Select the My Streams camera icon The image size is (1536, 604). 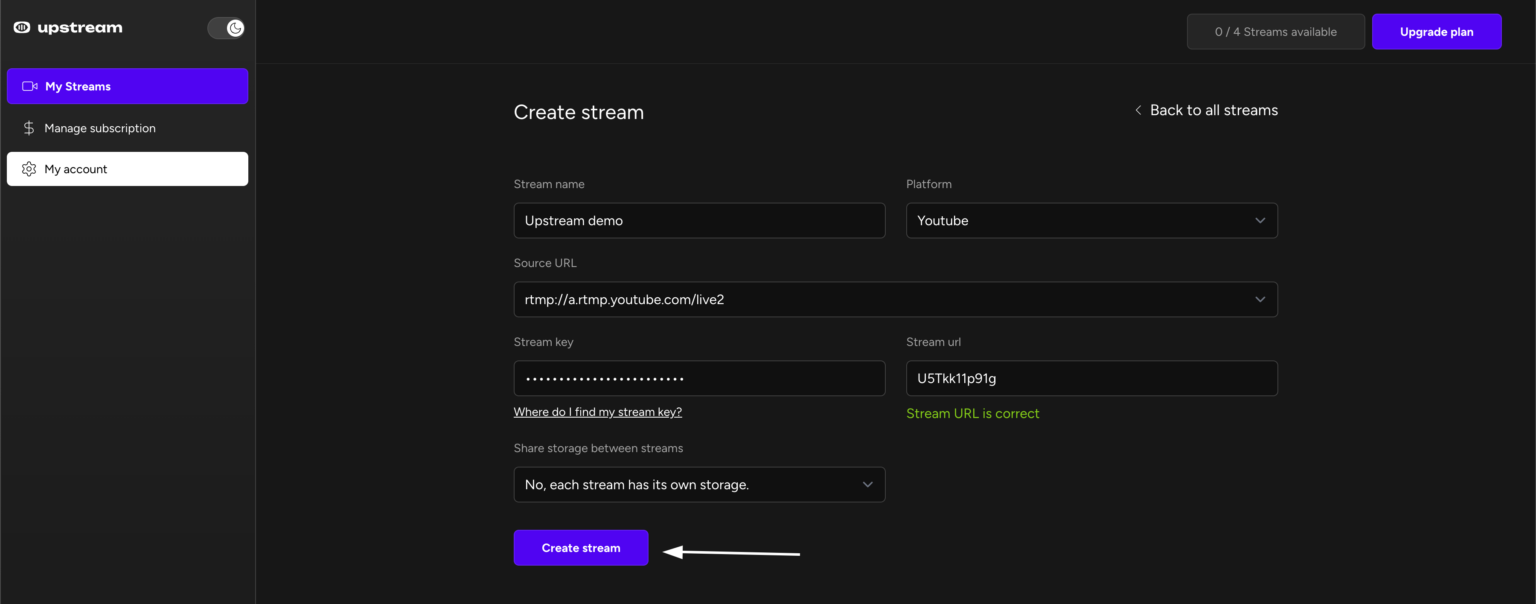[29, 86]
